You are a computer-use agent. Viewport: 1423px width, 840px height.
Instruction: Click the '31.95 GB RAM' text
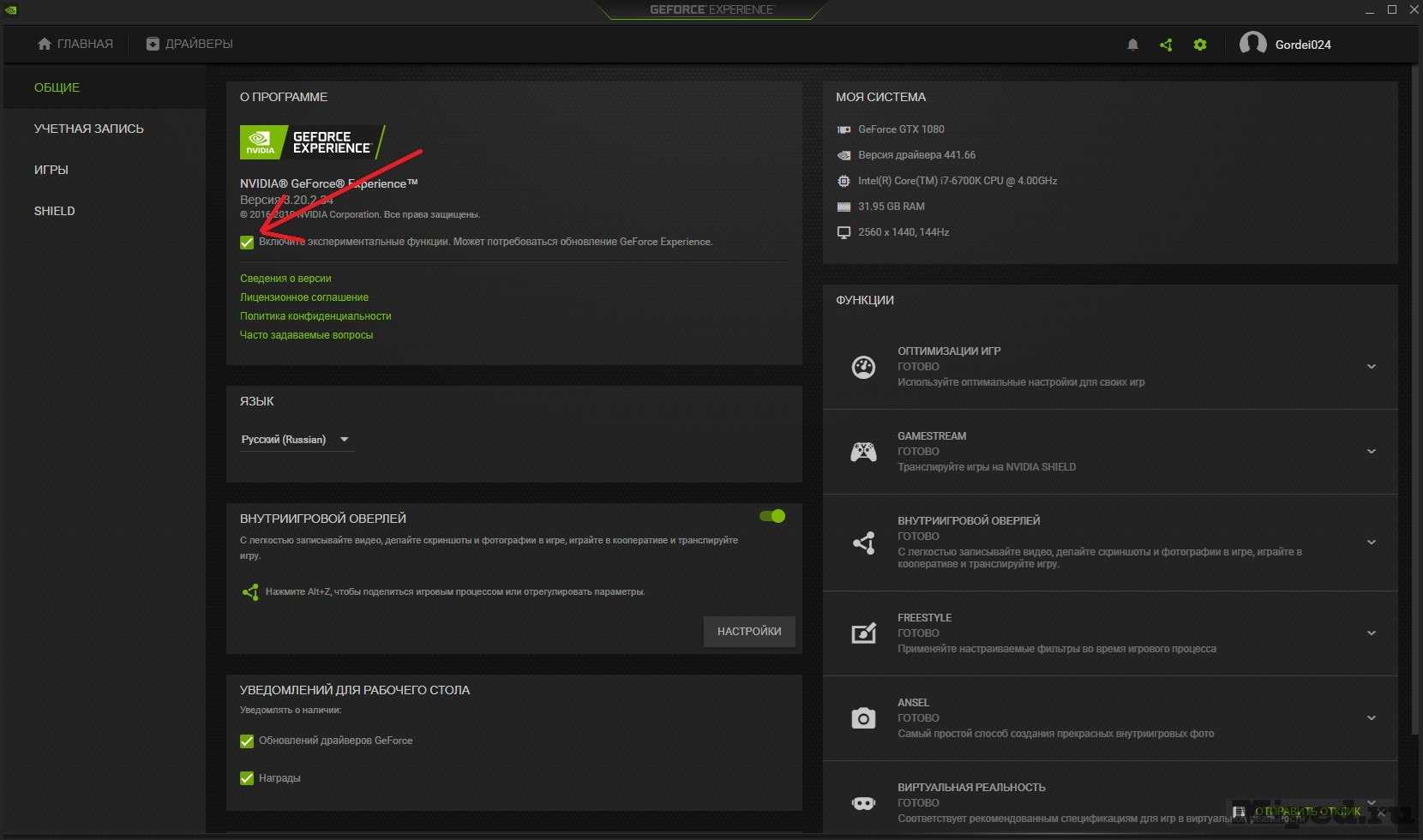892,207
